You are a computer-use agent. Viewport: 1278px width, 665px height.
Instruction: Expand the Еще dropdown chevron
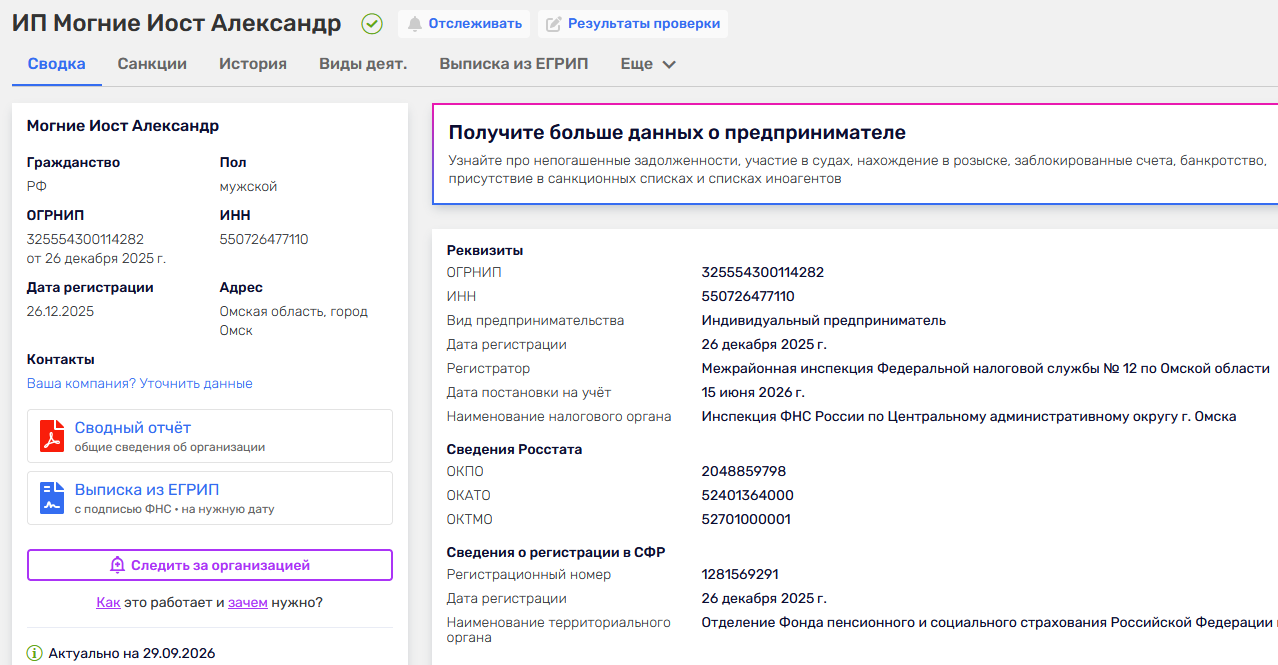(669, 64)
